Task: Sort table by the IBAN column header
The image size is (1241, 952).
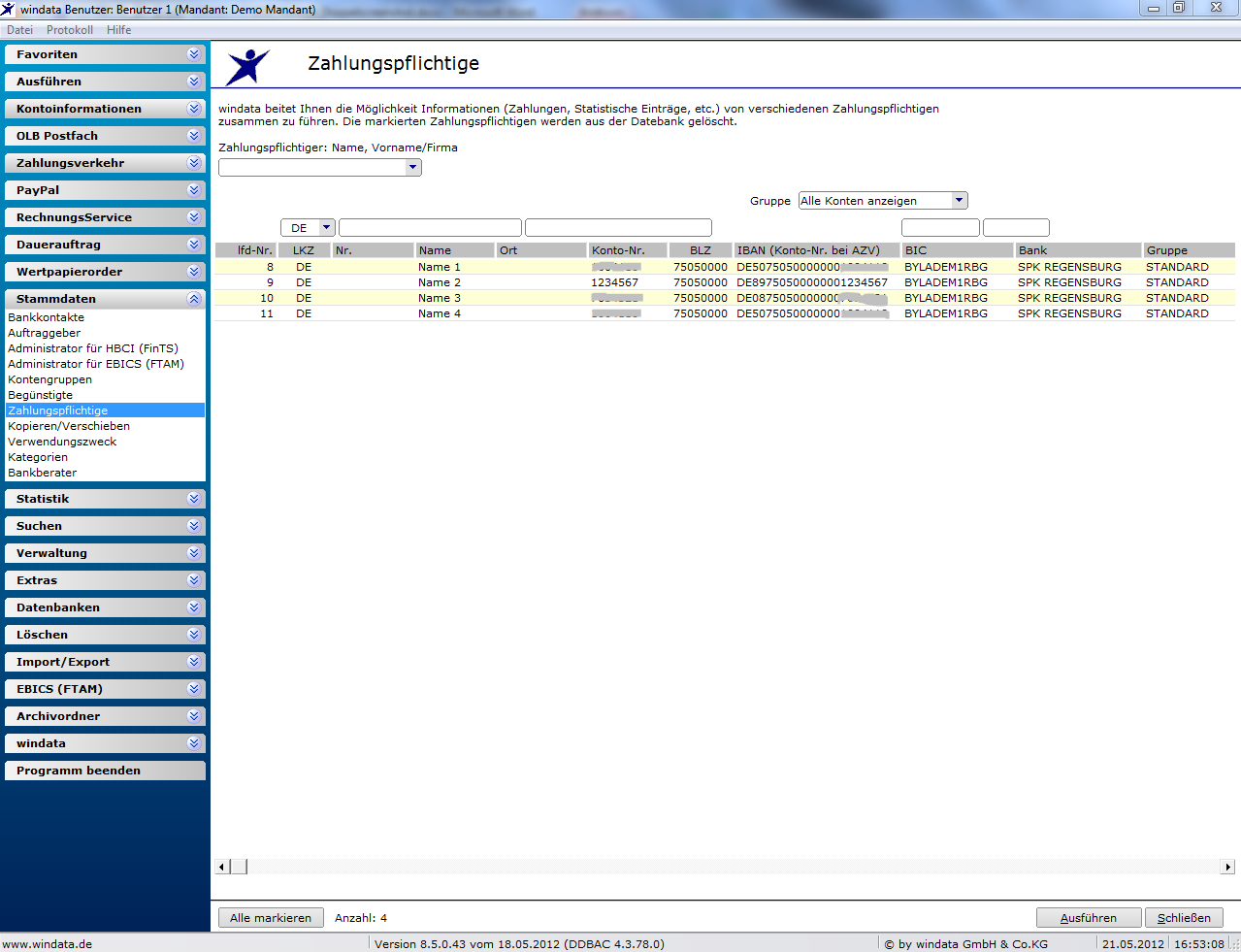Action: pyautogui.click(x=817, y=250)
